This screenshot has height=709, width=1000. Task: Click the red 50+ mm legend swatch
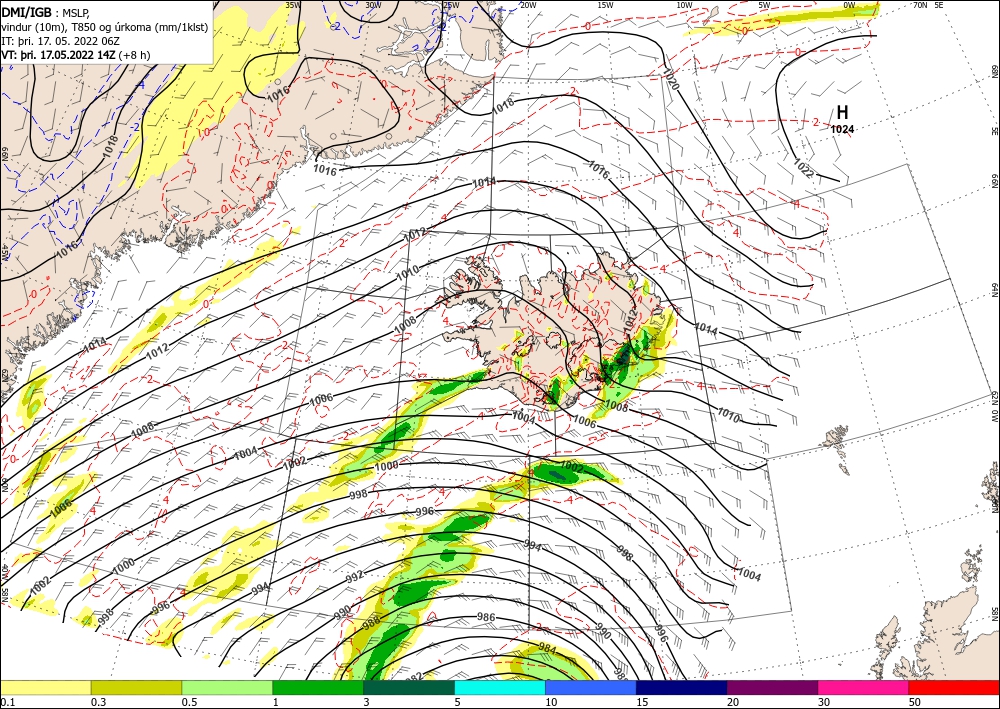tap(954, 687)
